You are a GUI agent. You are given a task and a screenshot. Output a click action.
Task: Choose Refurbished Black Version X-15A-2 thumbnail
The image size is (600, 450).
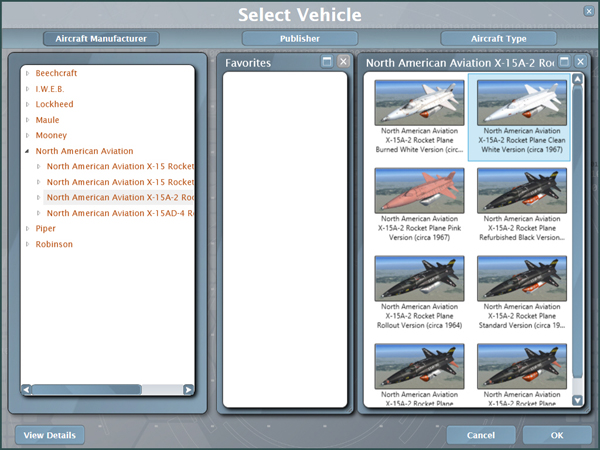coord(522,191)
